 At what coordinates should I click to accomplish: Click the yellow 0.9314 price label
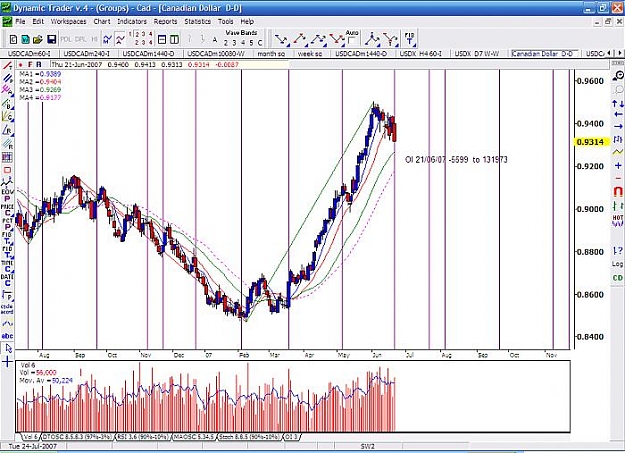[592, 142]
